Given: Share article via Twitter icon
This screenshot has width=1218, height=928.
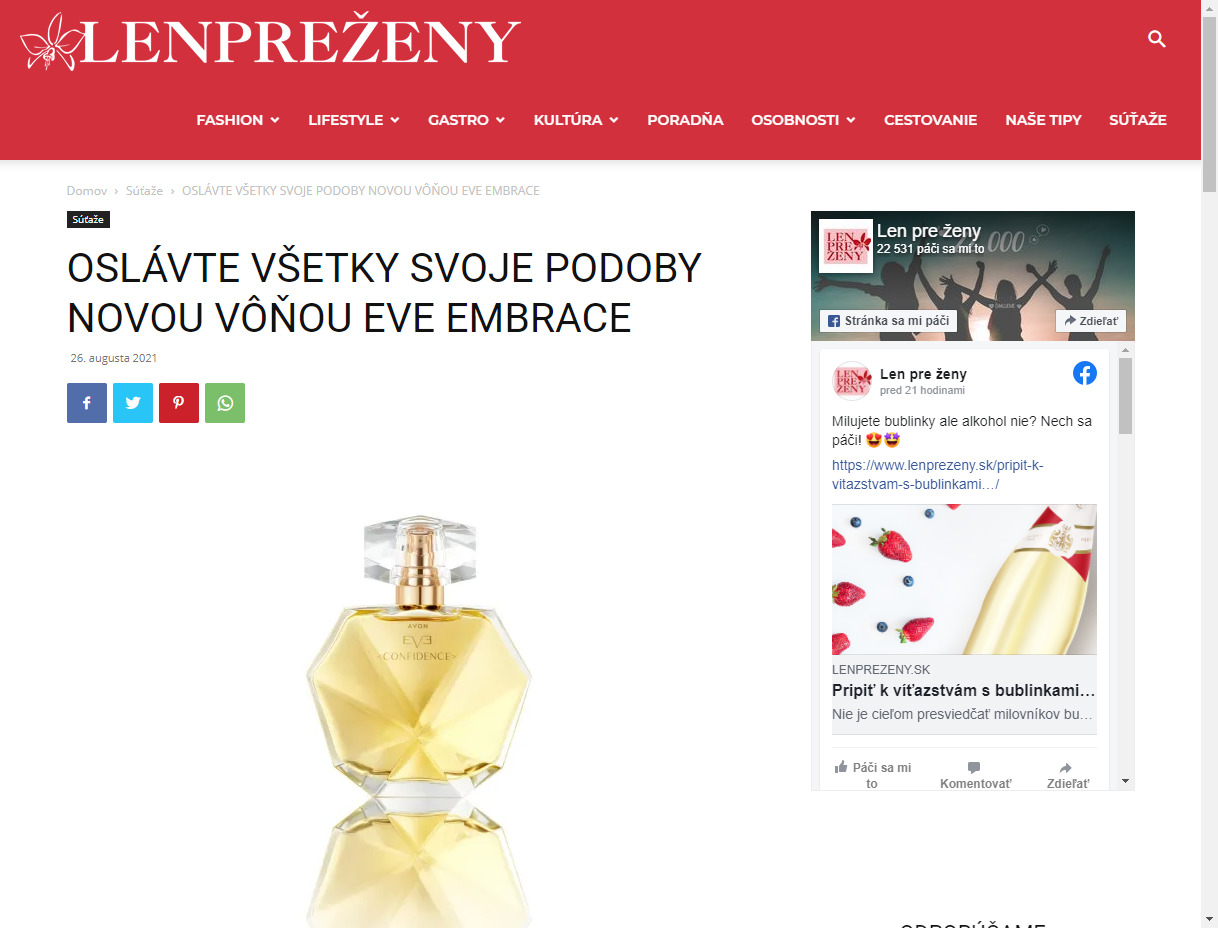Looking at the screenshot, I should pos(133,403).
